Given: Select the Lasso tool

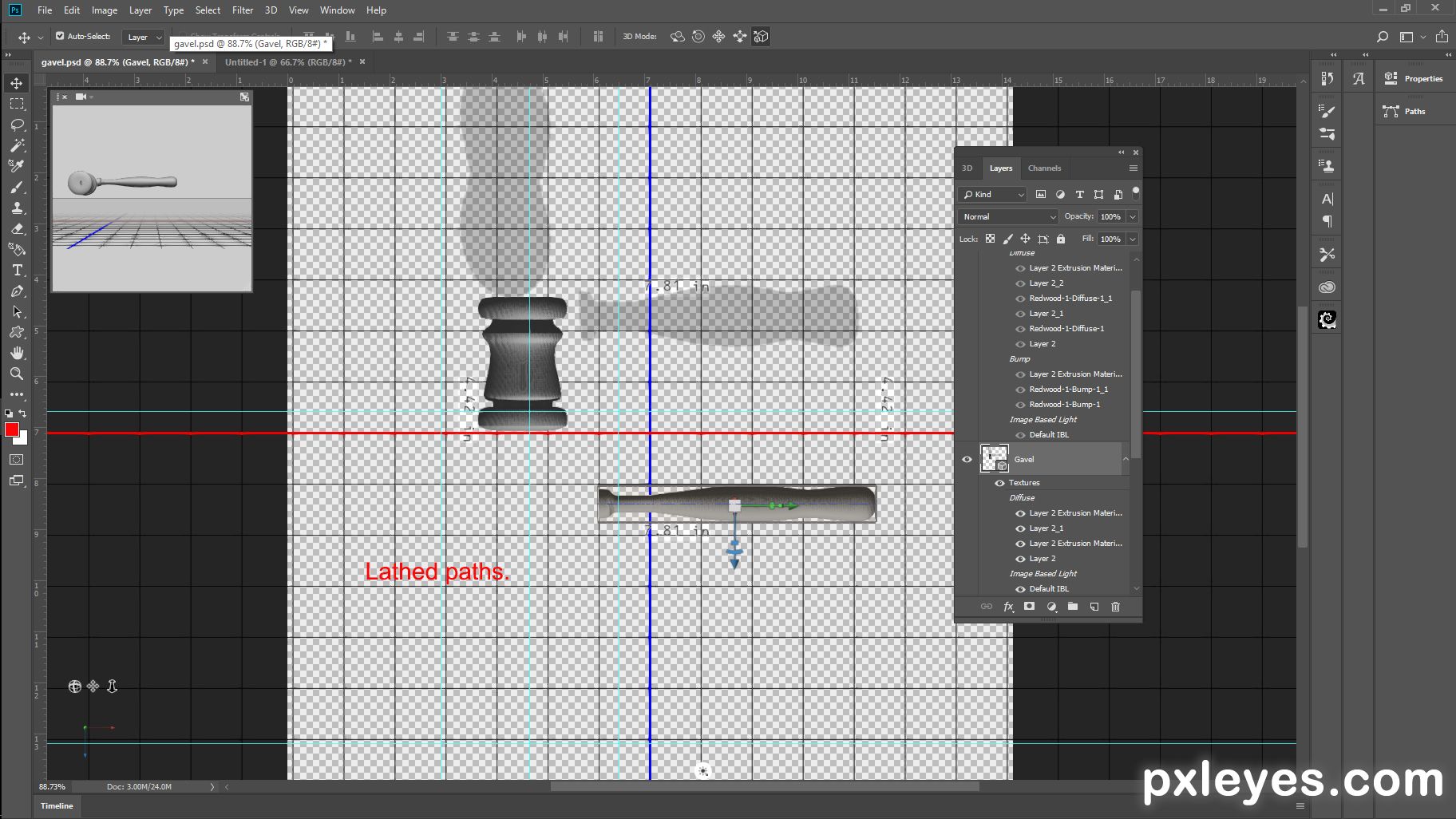Looking at the screenshot, I should (x=17, y=125).
